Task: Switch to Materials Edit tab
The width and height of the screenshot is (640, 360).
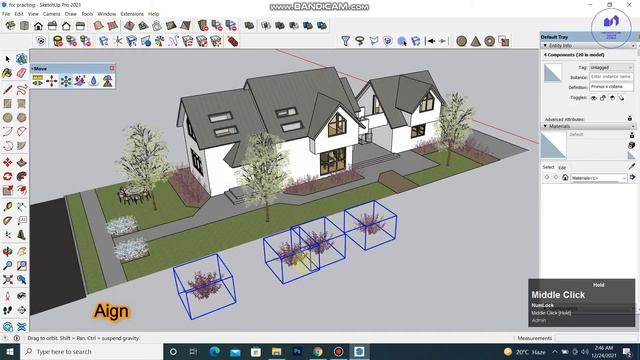Action: tap(562, 167)
